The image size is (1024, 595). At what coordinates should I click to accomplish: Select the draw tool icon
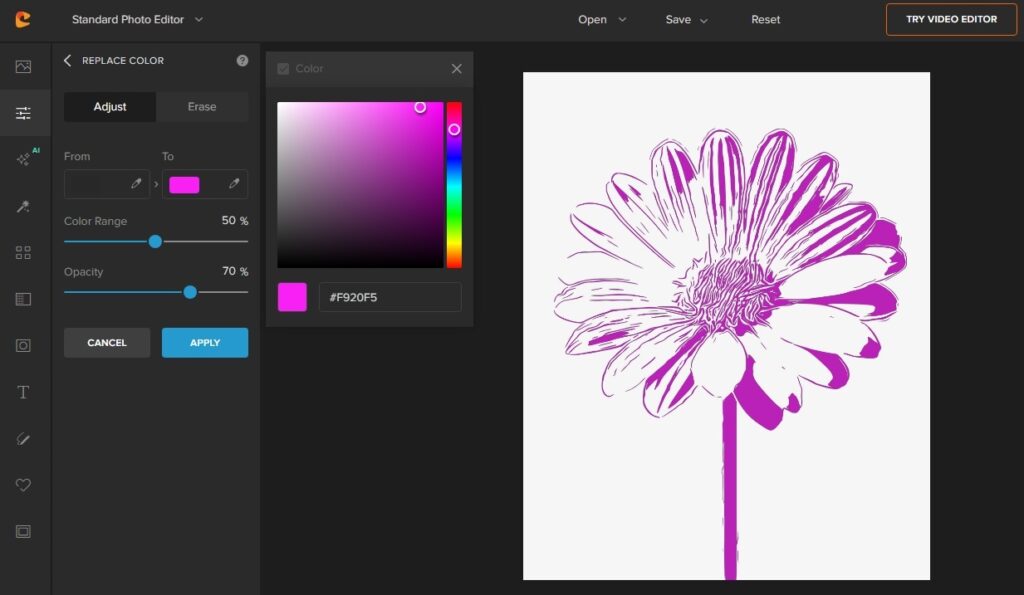[23, 438]
